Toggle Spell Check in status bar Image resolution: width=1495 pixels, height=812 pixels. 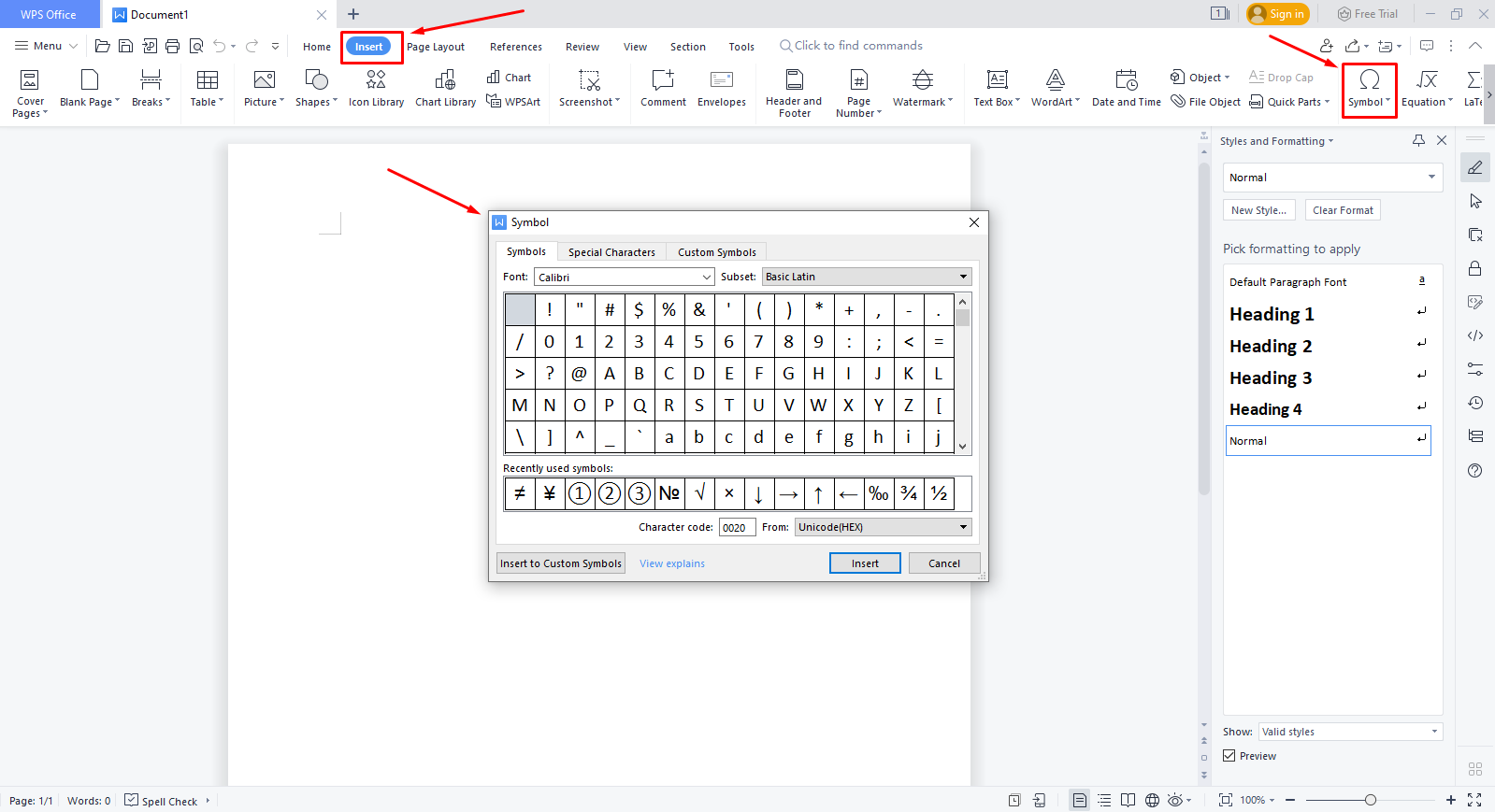coord(161,801)
